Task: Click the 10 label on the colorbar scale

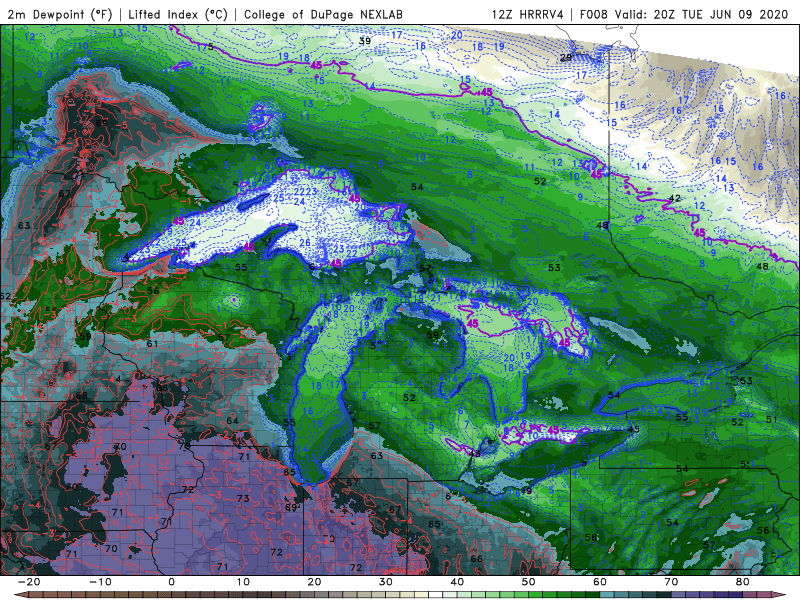Action: click(243, 582)
